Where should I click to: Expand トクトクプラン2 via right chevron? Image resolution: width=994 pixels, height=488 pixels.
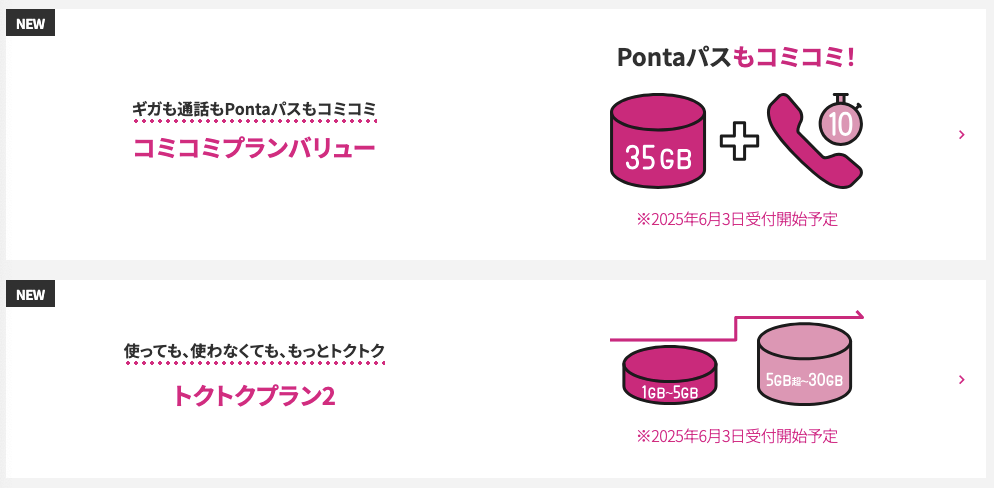point(962,379)
